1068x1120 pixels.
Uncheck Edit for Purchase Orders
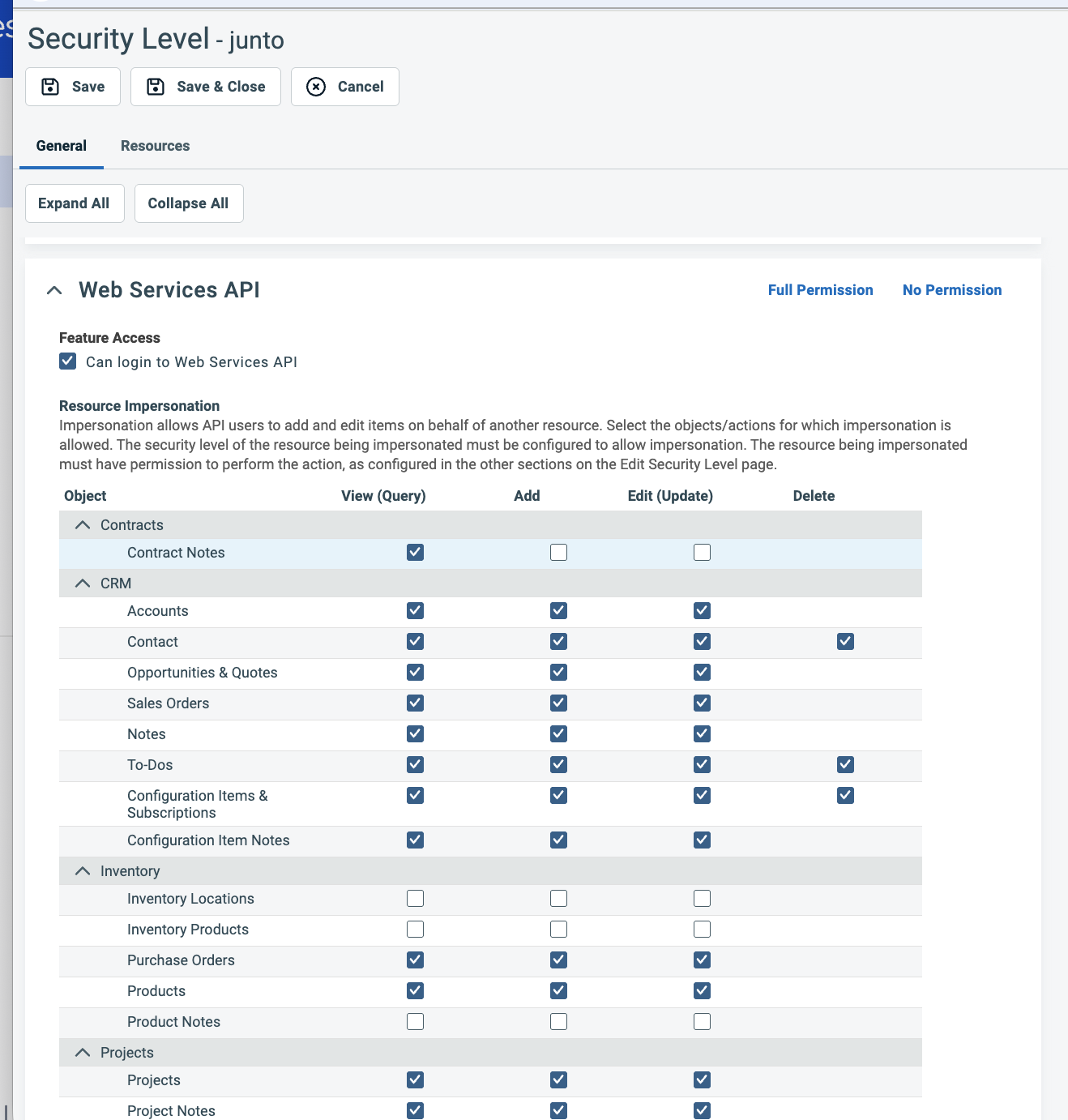click(x=703, y=960)
